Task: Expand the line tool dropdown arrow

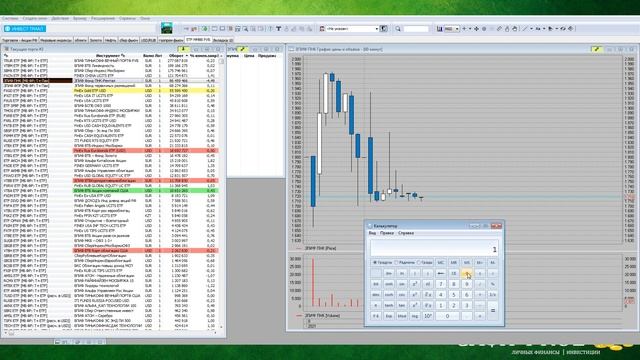Action: click(x=531, y=29)
